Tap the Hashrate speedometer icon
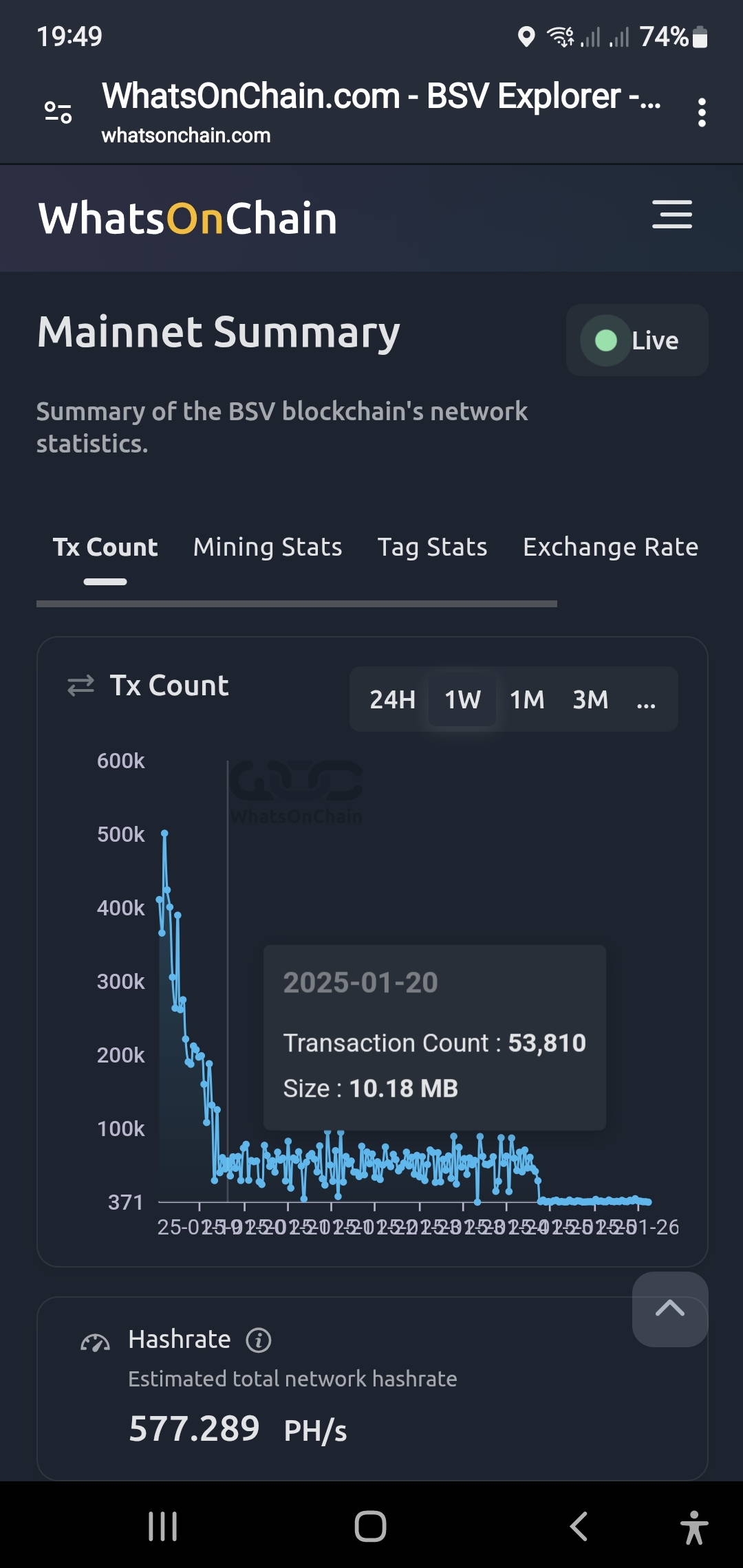This screenshot has width=743, height=1568. point(95,1342)
